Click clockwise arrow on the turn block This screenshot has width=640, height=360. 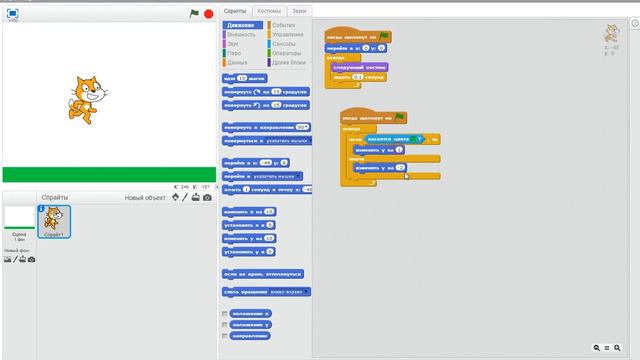coord(257,92)
